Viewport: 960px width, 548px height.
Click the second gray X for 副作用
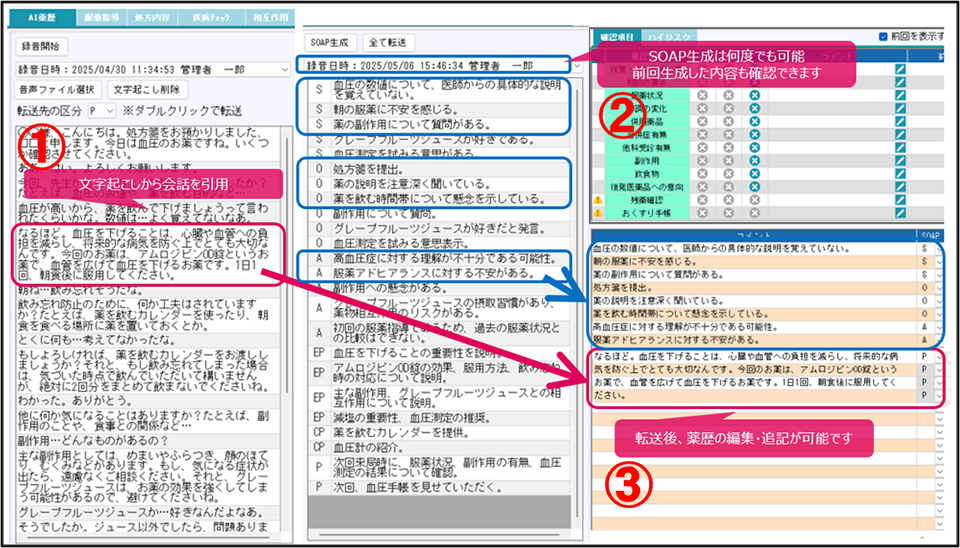coord(729,159)
